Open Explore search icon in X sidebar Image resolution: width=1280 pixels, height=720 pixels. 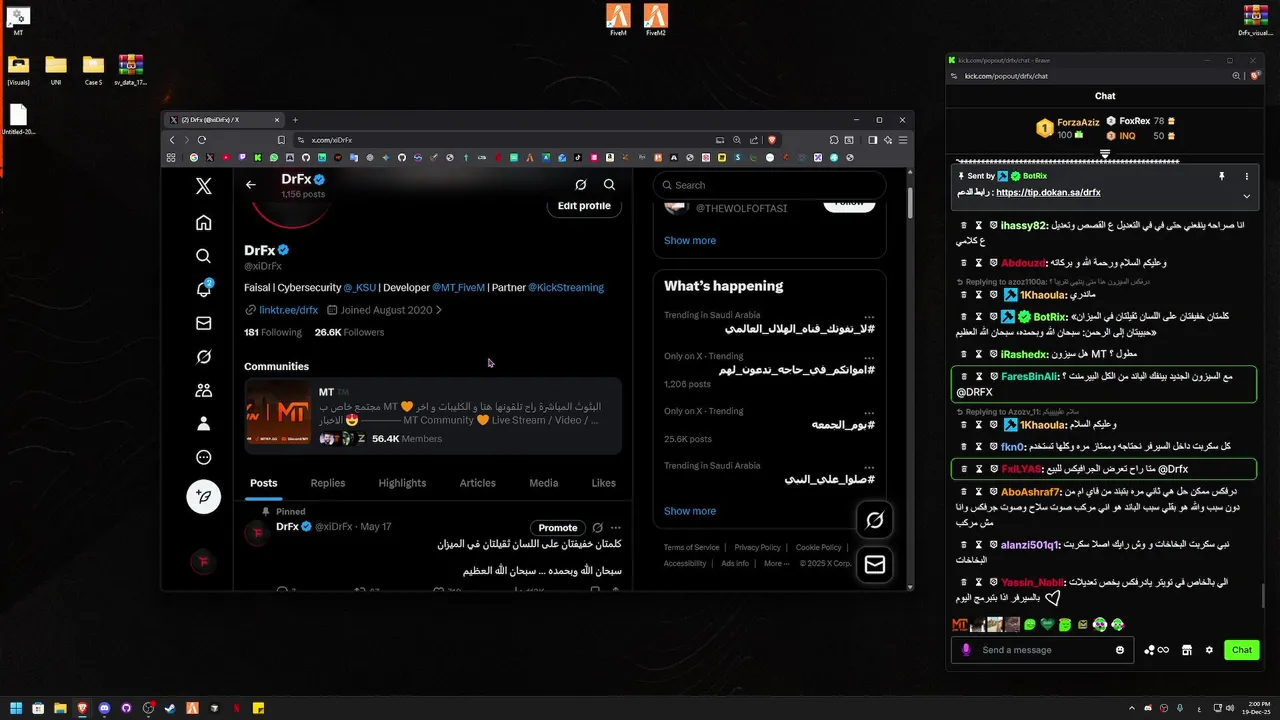coord(204,256)
